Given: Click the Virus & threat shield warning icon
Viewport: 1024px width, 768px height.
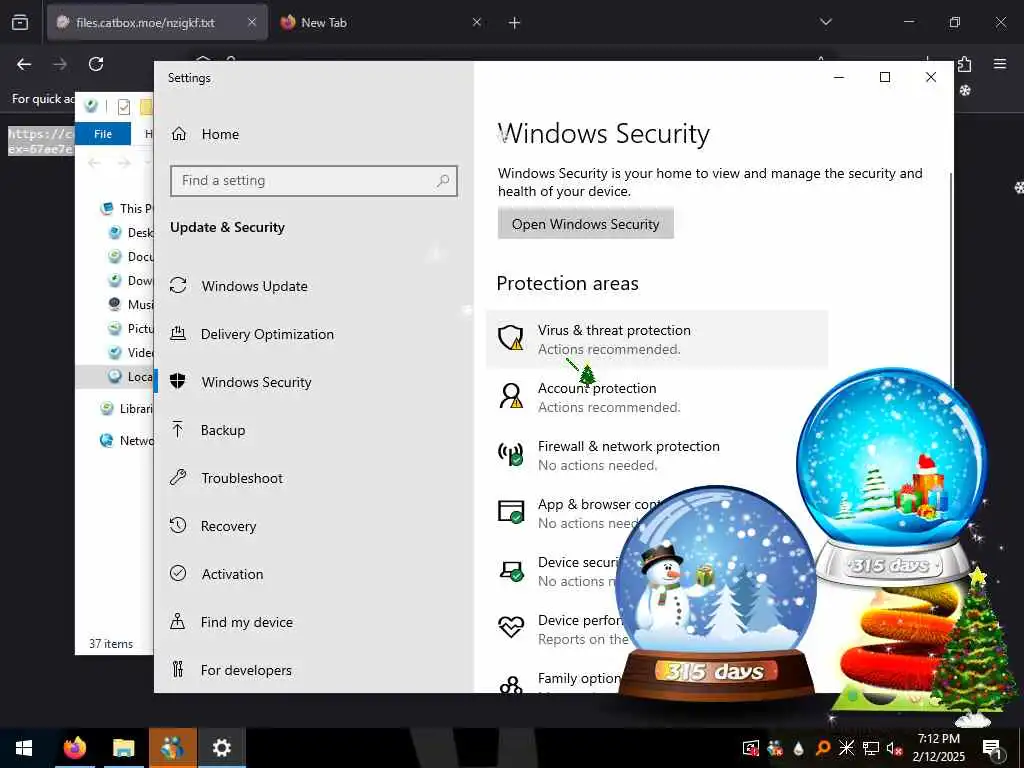Looking at the screenshot, I should coord(511,338).
